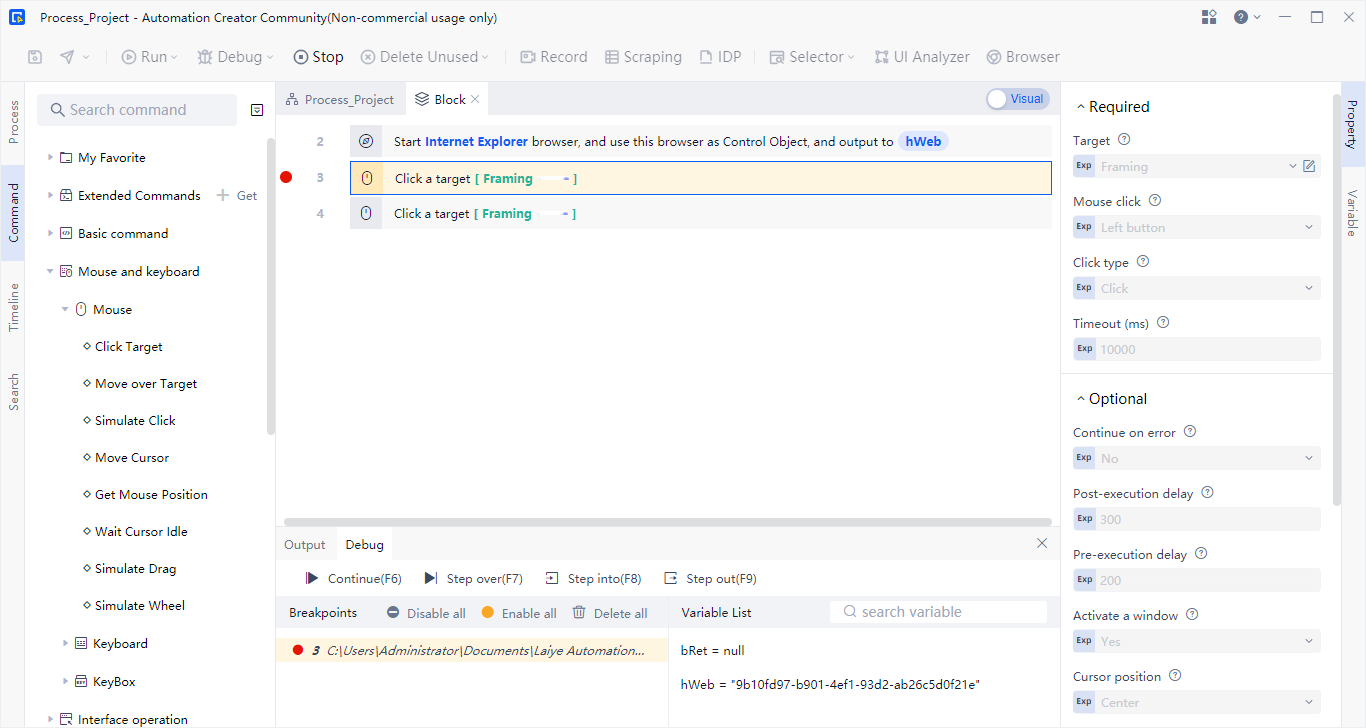The image size is (1366, 728).
Task: Click the edit icon beside Target field
Action: [1309, 166]
